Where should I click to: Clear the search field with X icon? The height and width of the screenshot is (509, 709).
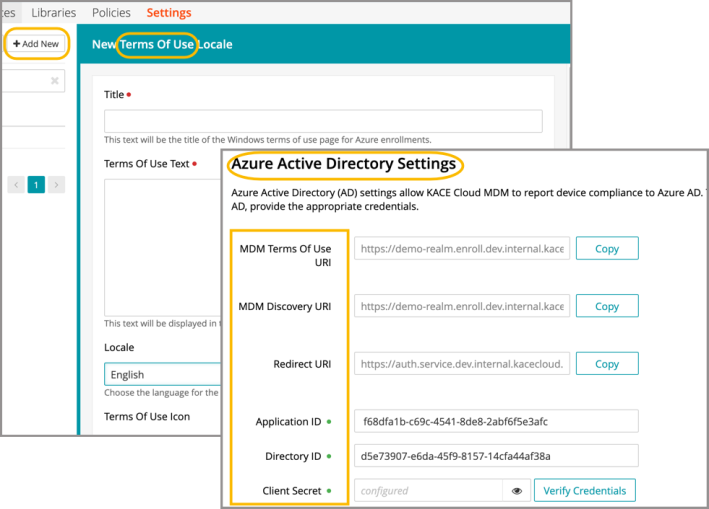click(54, 80)
